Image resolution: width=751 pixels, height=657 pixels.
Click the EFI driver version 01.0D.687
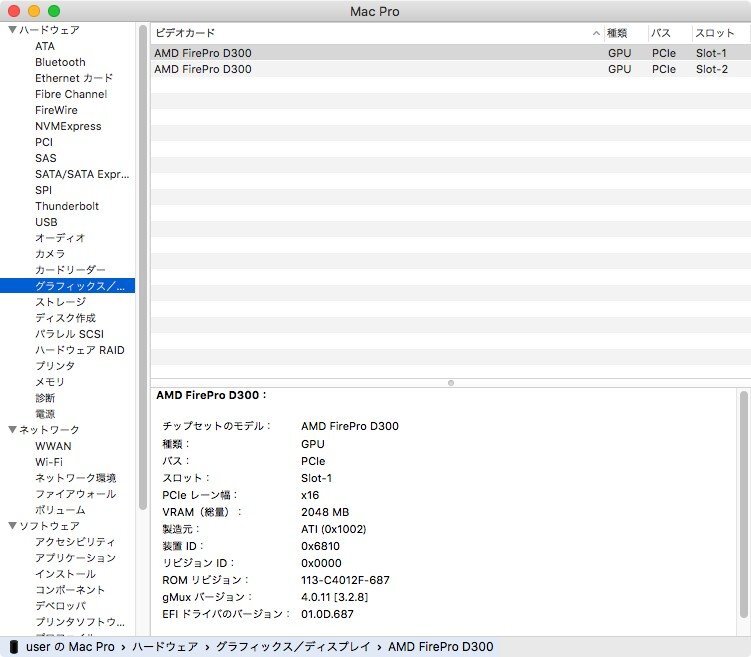click(x=327, y=614)
